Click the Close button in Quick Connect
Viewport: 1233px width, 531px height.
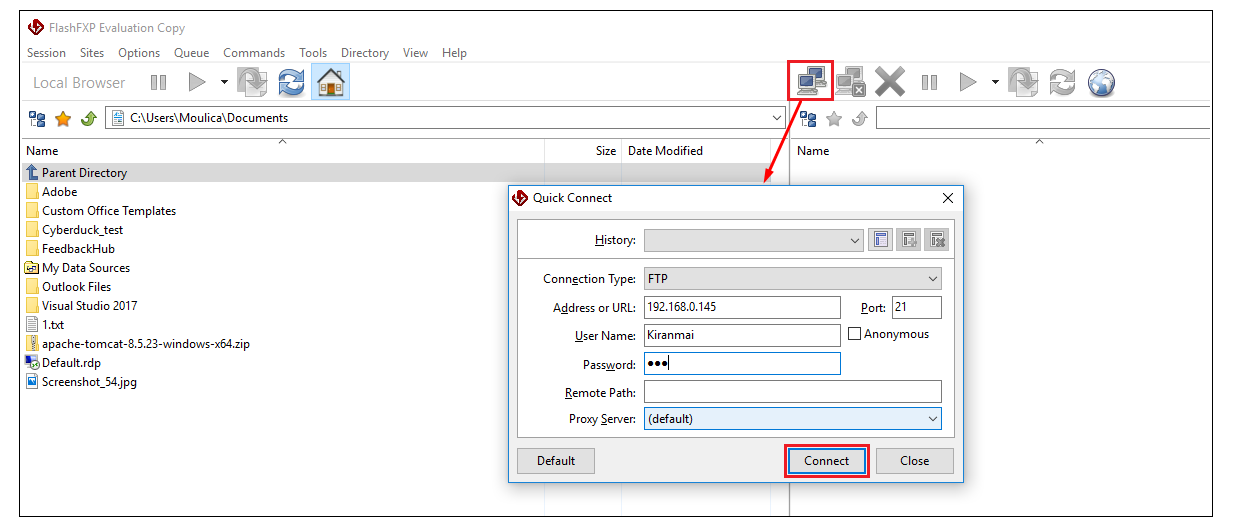914,461
